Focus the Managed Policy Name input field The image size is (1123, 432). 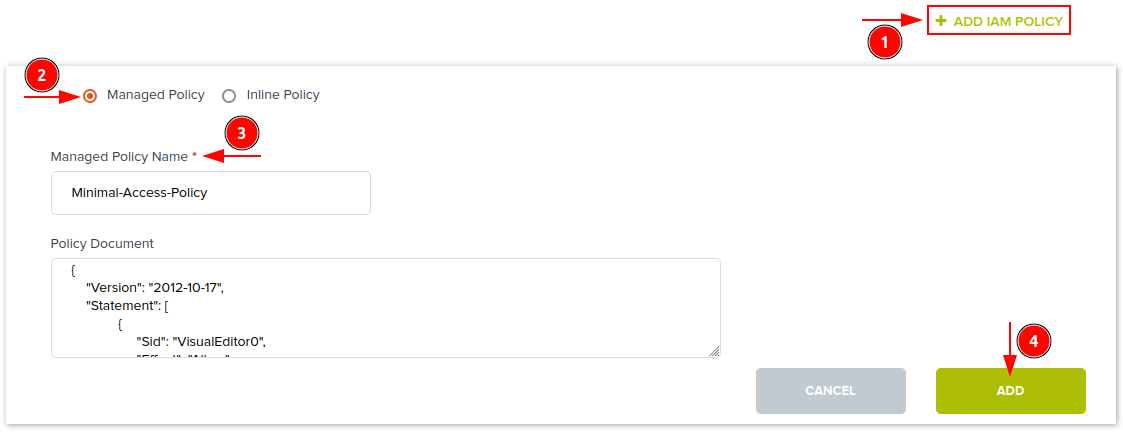(x=210, y=193)
